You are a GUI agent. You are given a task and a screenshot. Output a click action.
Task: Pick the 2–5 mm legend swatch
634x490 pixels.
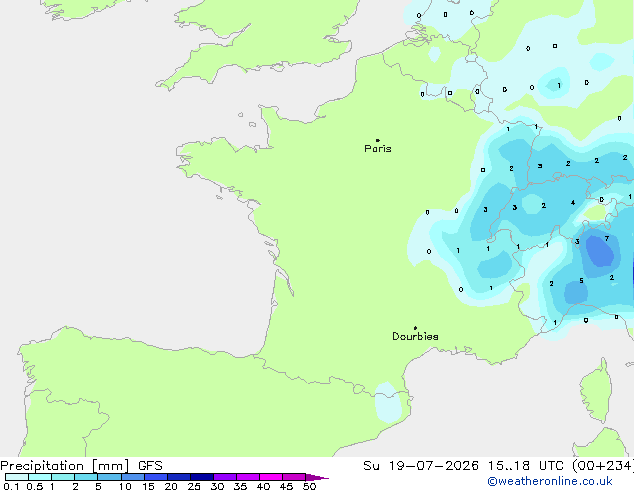(86, 477)
